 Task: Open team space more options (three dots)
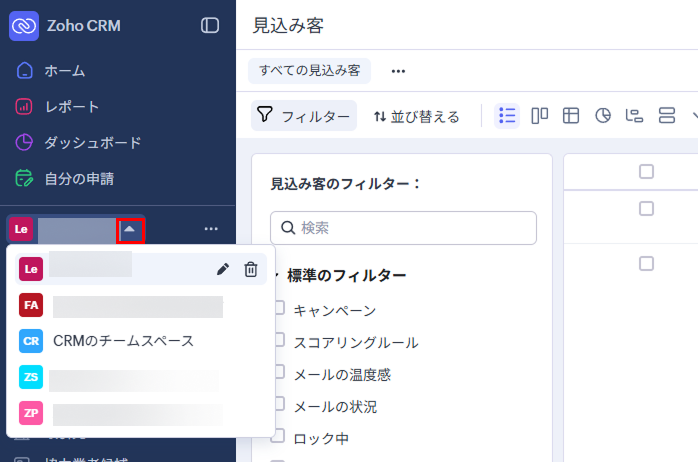(x=211, y=229)
